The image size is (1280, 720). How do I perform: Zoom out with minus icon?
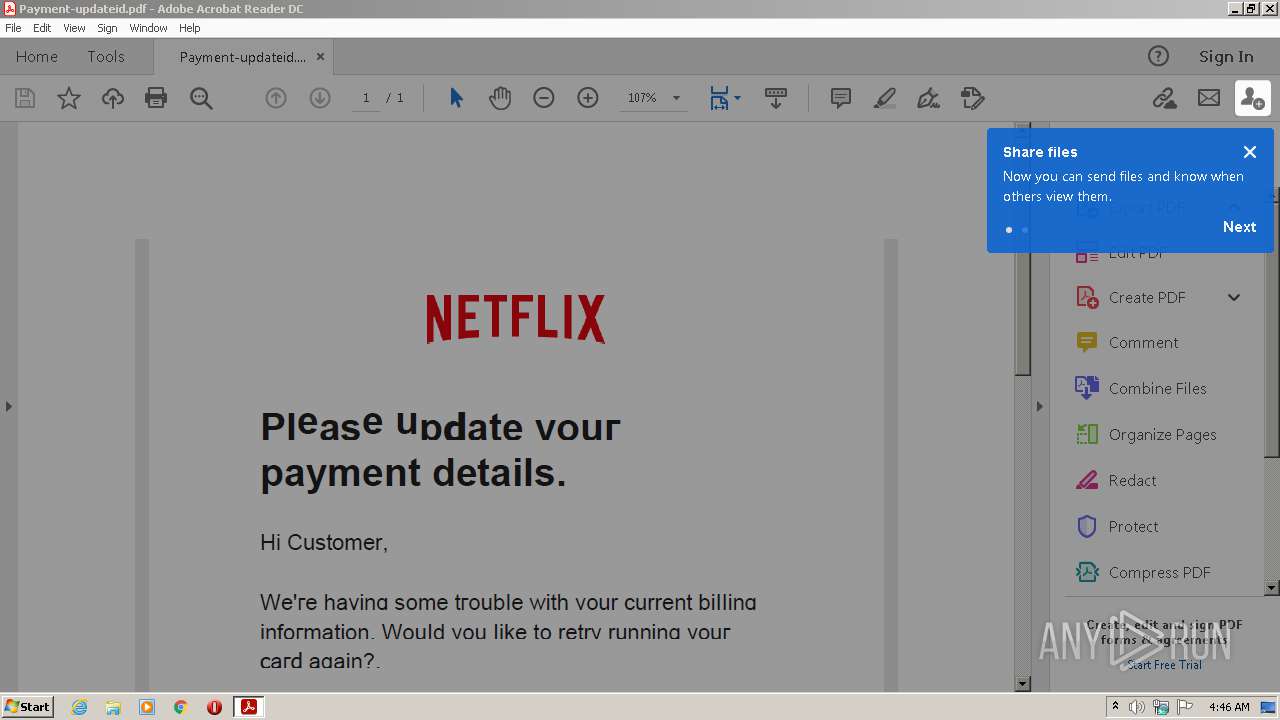coord(543,98)
